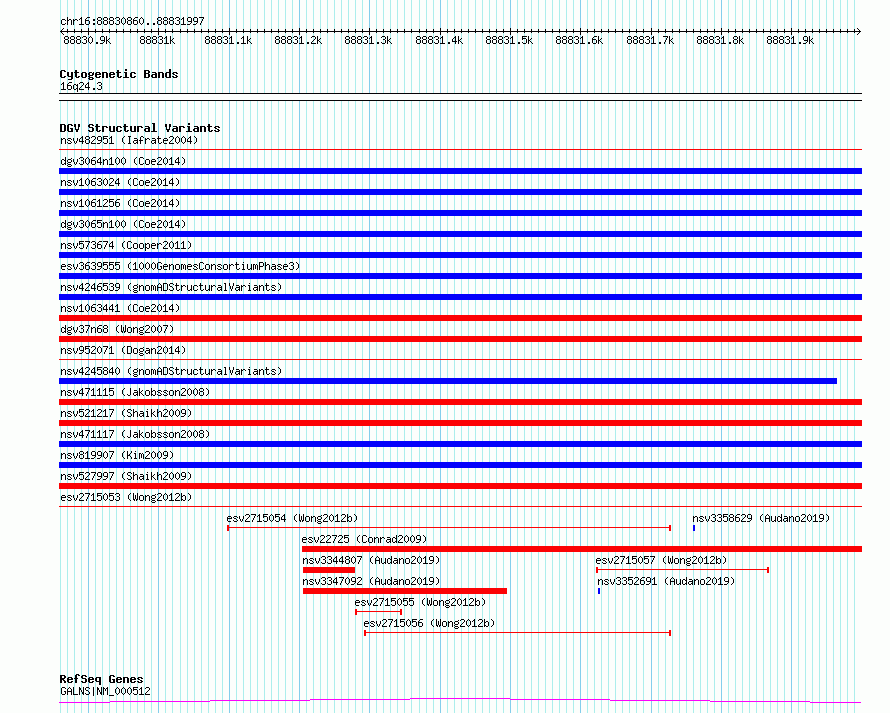Select the blue bar under nsv4245840
Image resolution: width=890 pixels, height=713 pixels.
(x=448, y=381)
